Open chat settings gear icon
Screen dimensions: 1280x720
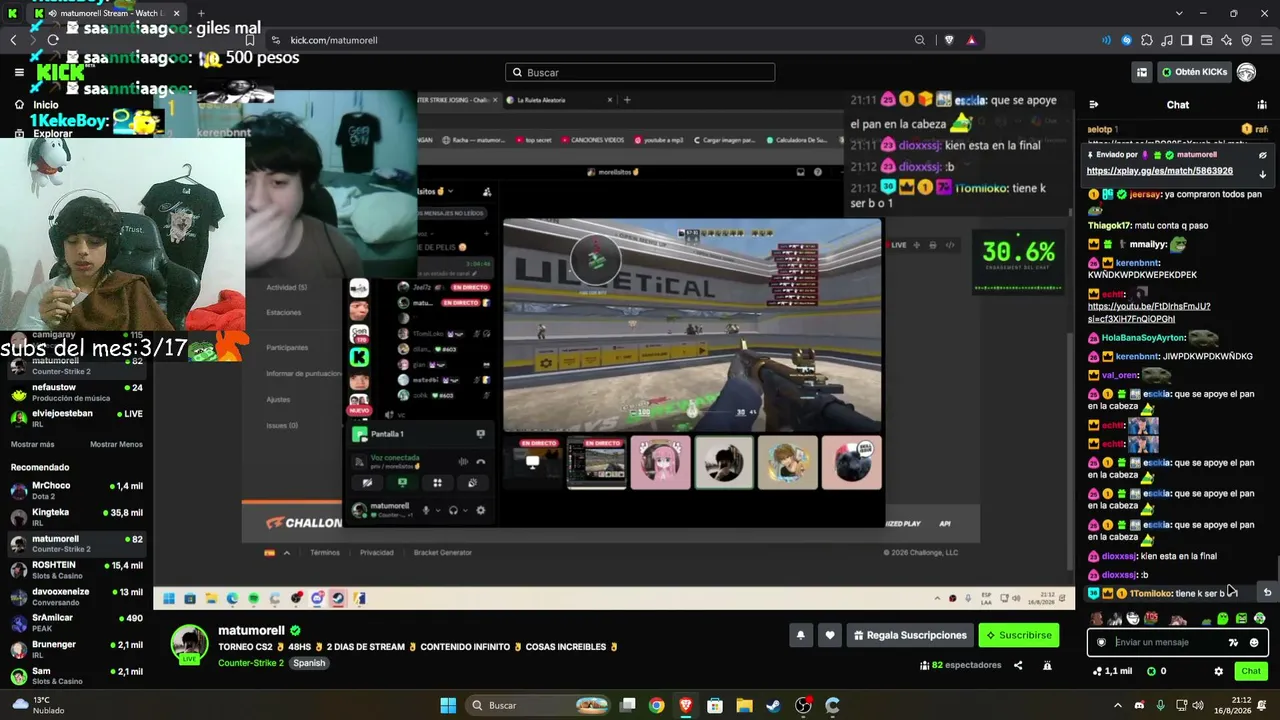pos(1218,671)
